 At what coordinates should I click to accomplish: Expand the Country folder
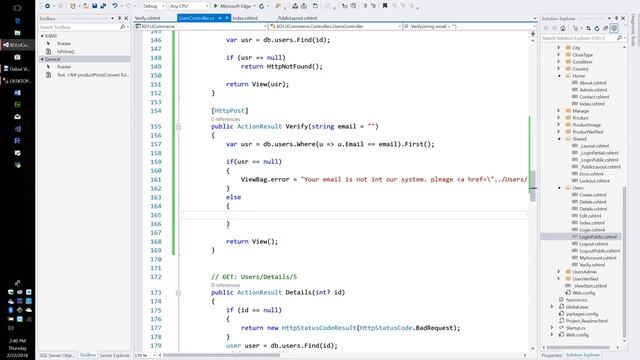point(559,69)
